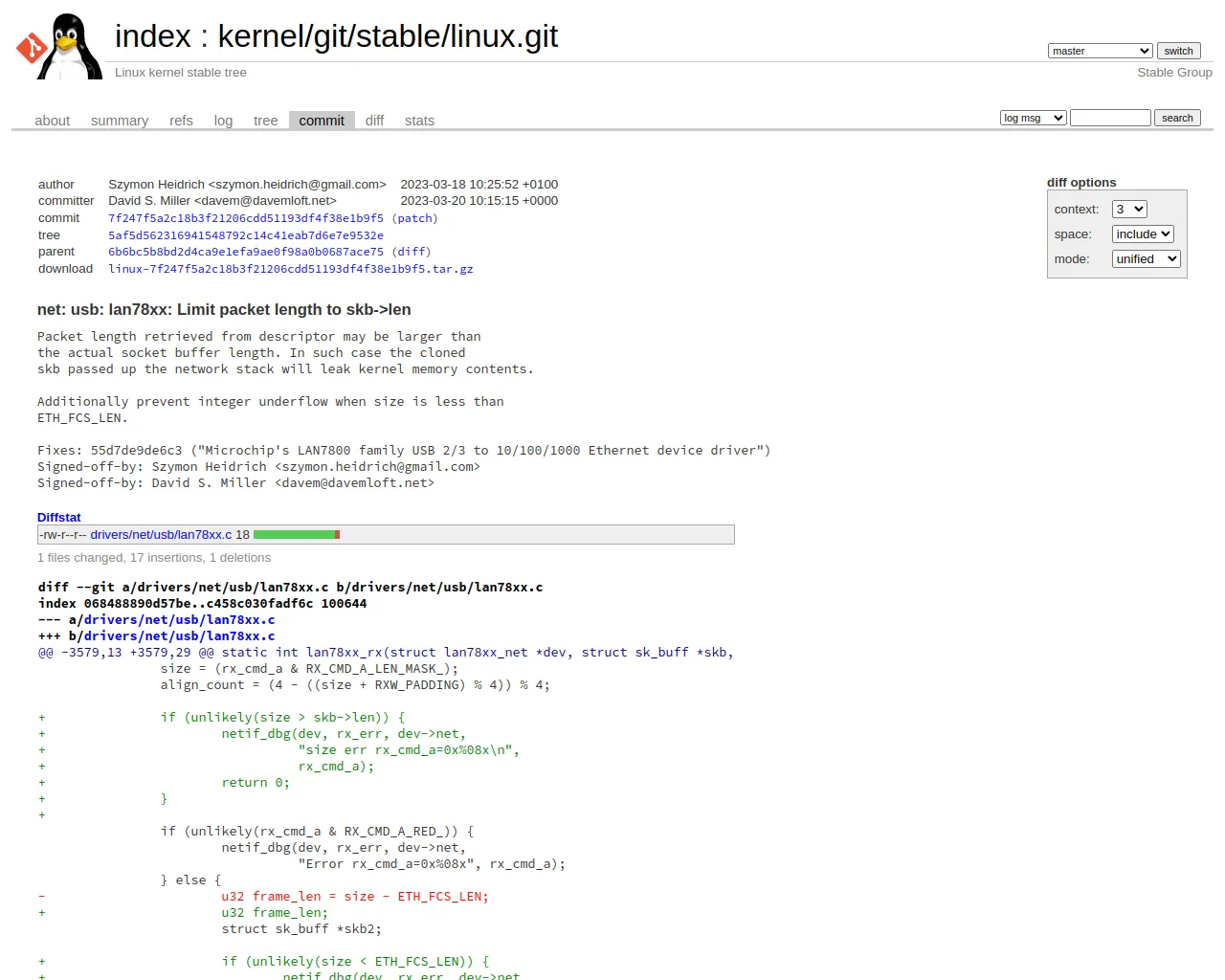1225x980 pixels.
Task: Click the removed line 'u32 frame_len = size'
Action: pyautogui.click(x=355, y=897)
